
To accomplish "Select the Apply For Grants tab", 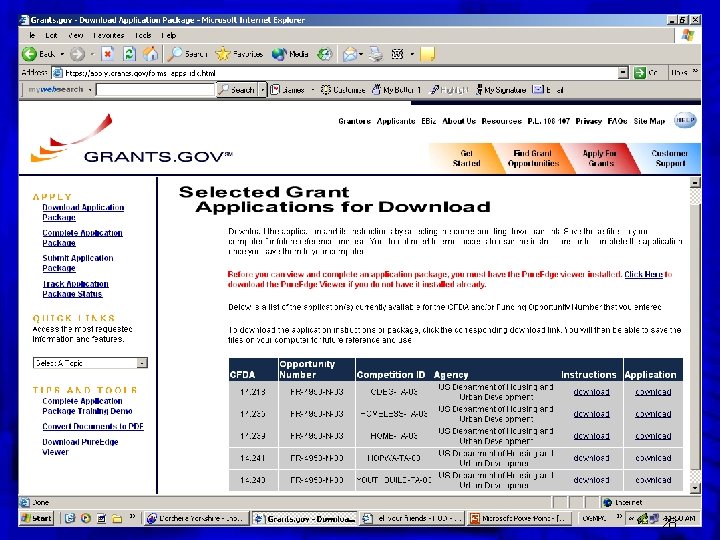I will click(x=600, y=158).
